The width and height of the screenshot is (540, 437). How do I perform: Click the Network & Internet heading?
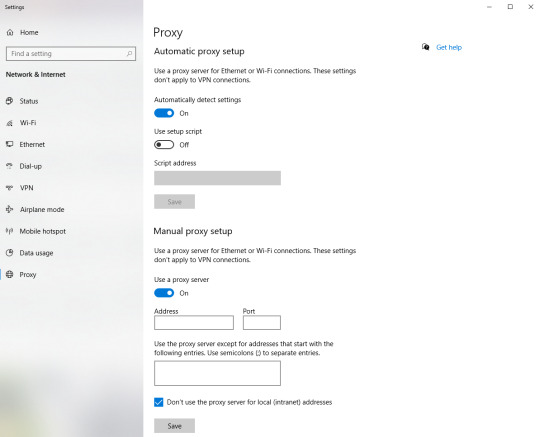(35, 74)
